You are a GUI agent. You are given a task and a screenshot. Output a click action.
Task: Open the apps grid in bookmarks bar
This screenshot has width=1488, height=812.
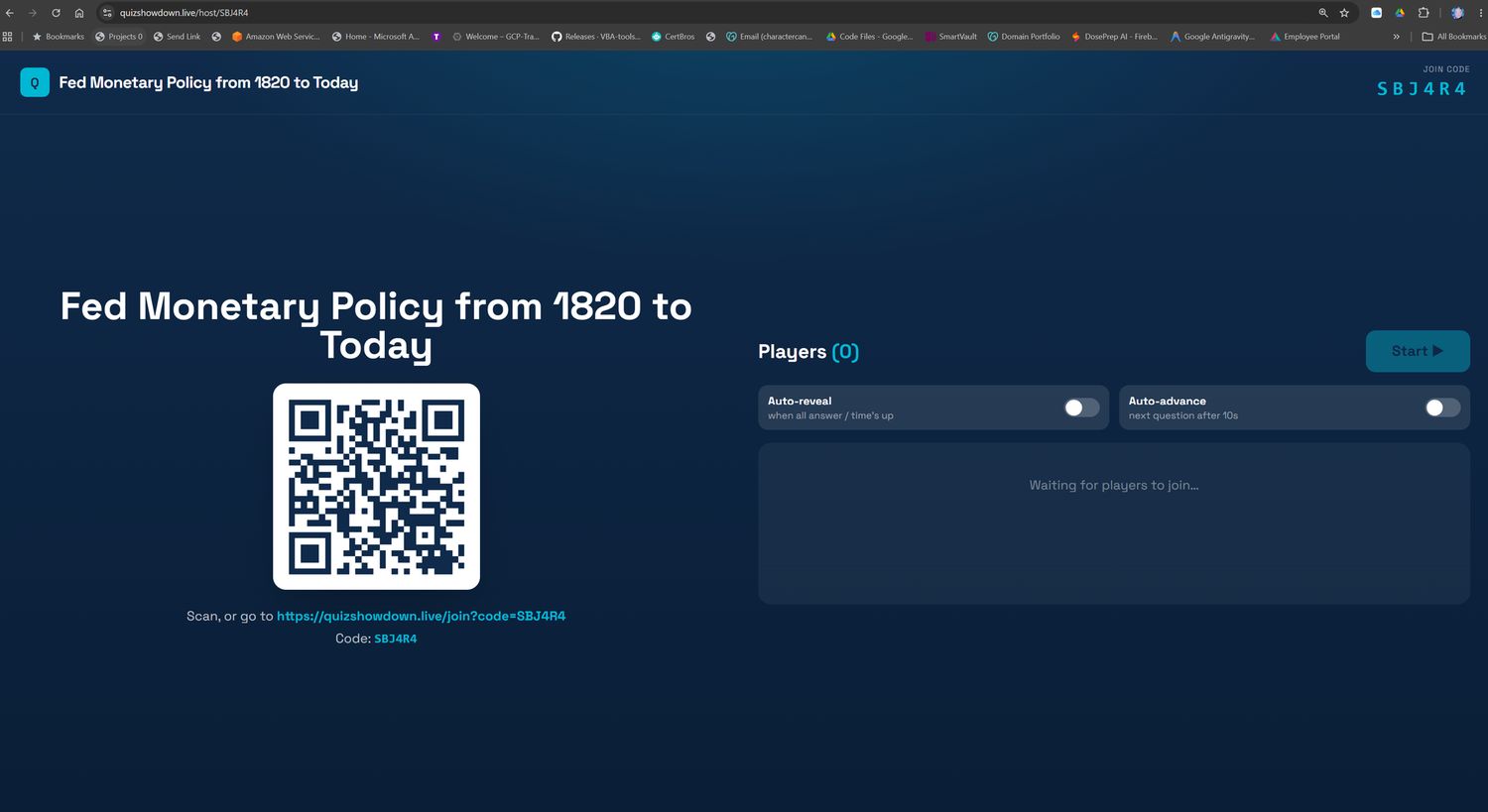click(8, 37)
